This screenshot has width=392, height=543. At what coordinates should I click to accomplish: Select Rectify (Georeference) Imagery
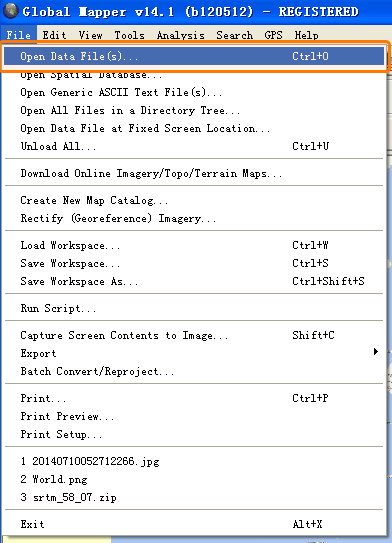[194, 219]
